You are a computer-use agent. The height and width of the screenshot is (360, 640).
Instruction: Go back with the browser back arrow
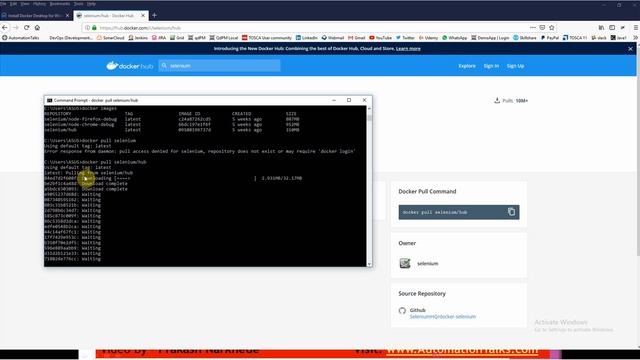click(5, 27)
